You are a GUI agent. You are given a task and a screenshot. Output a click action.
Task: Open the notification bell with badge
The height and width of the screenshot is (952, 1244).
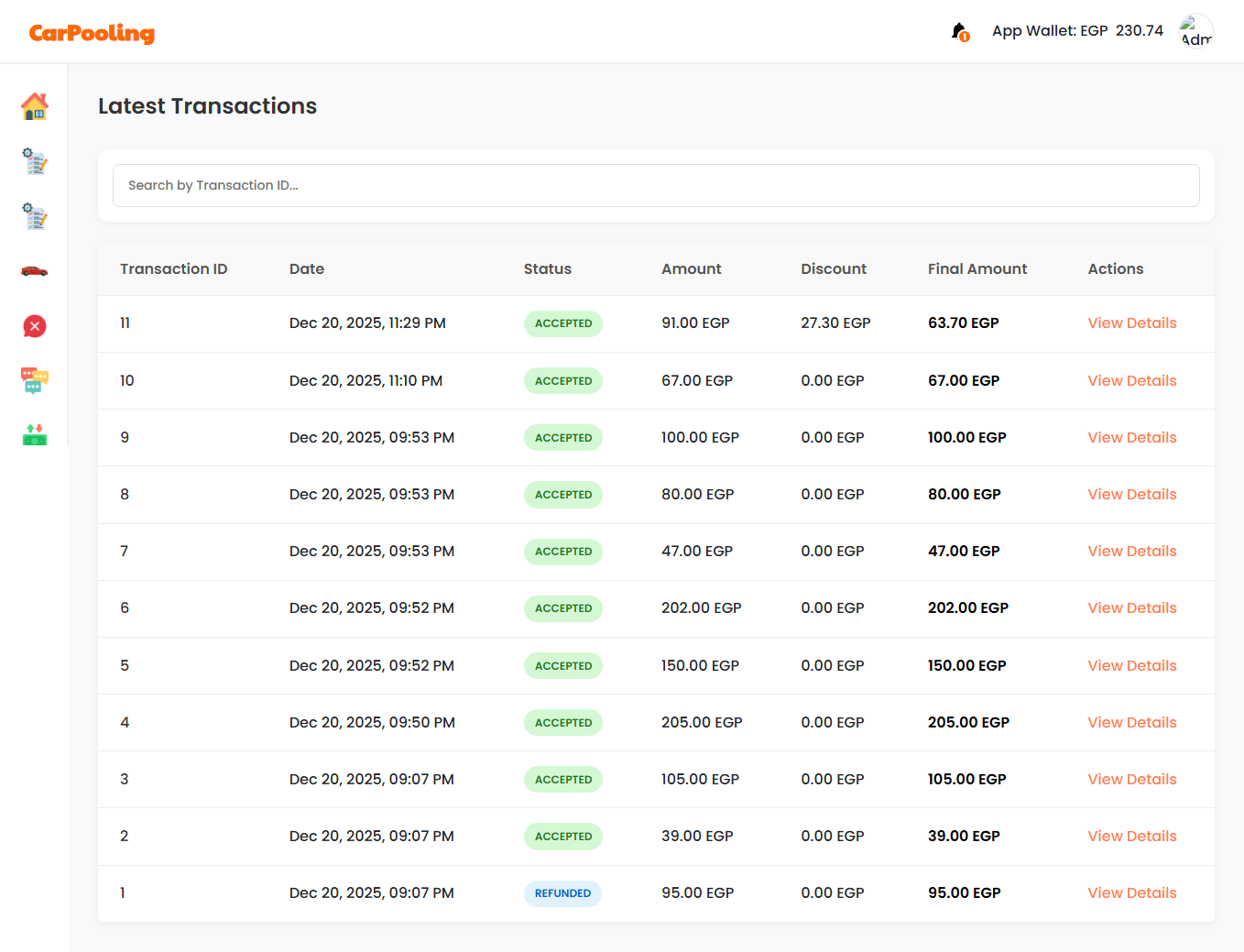pos(959,32)
